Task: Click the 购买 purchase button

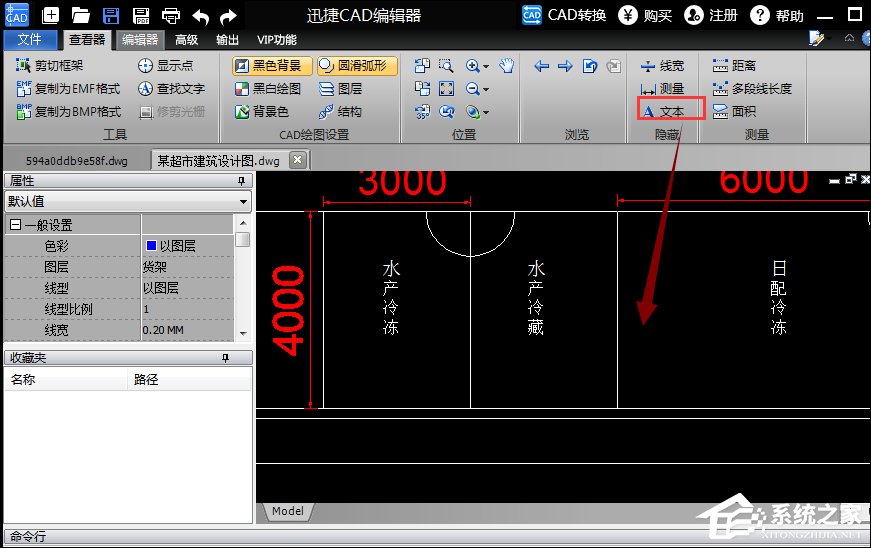Action: point(645,15)
